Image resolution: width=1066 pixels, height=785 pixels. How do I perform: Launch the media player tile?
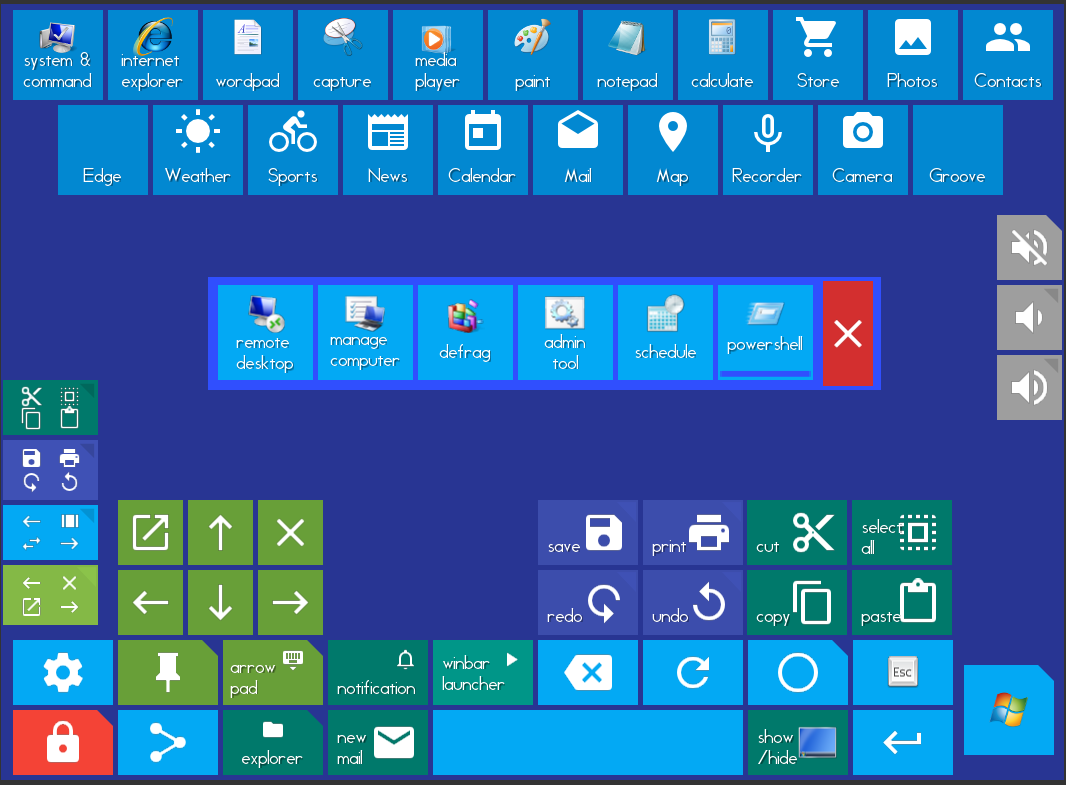(x=438, y=55)
